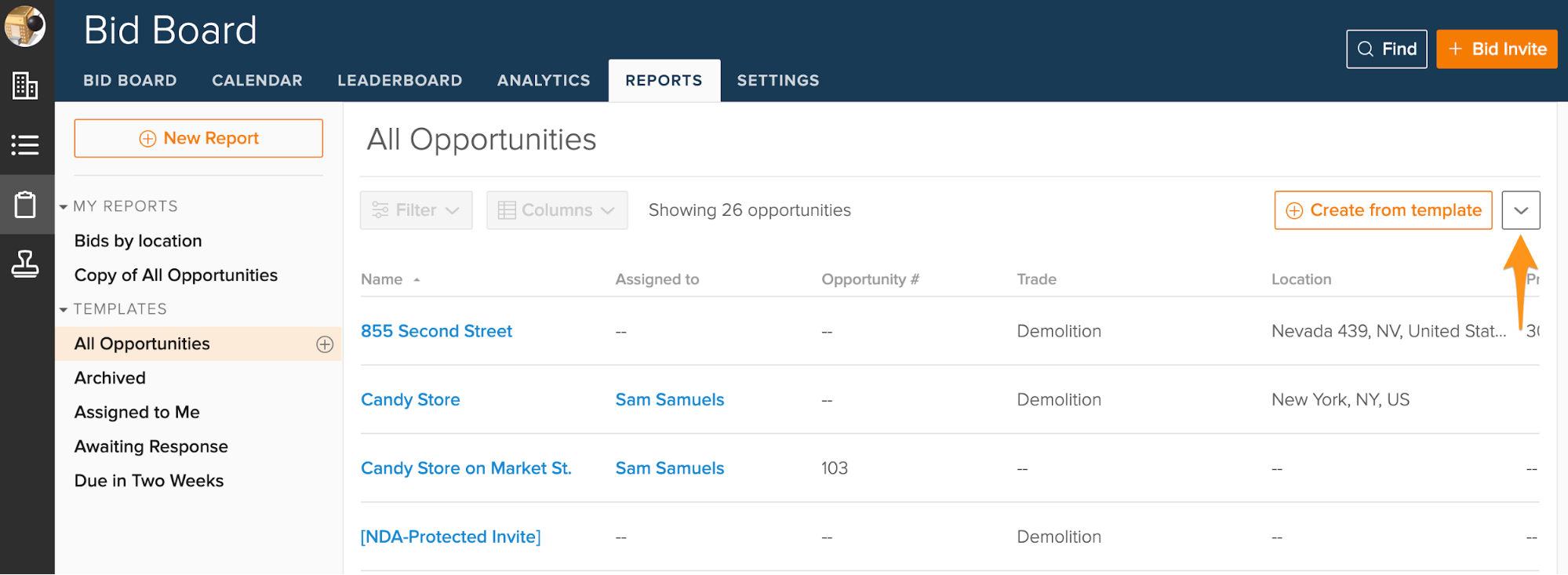Image resolution: width=1568 pixels, height=575 pixels.
Task: Select the clipboard icon in the left sidebar
Action: pos(25,205)
